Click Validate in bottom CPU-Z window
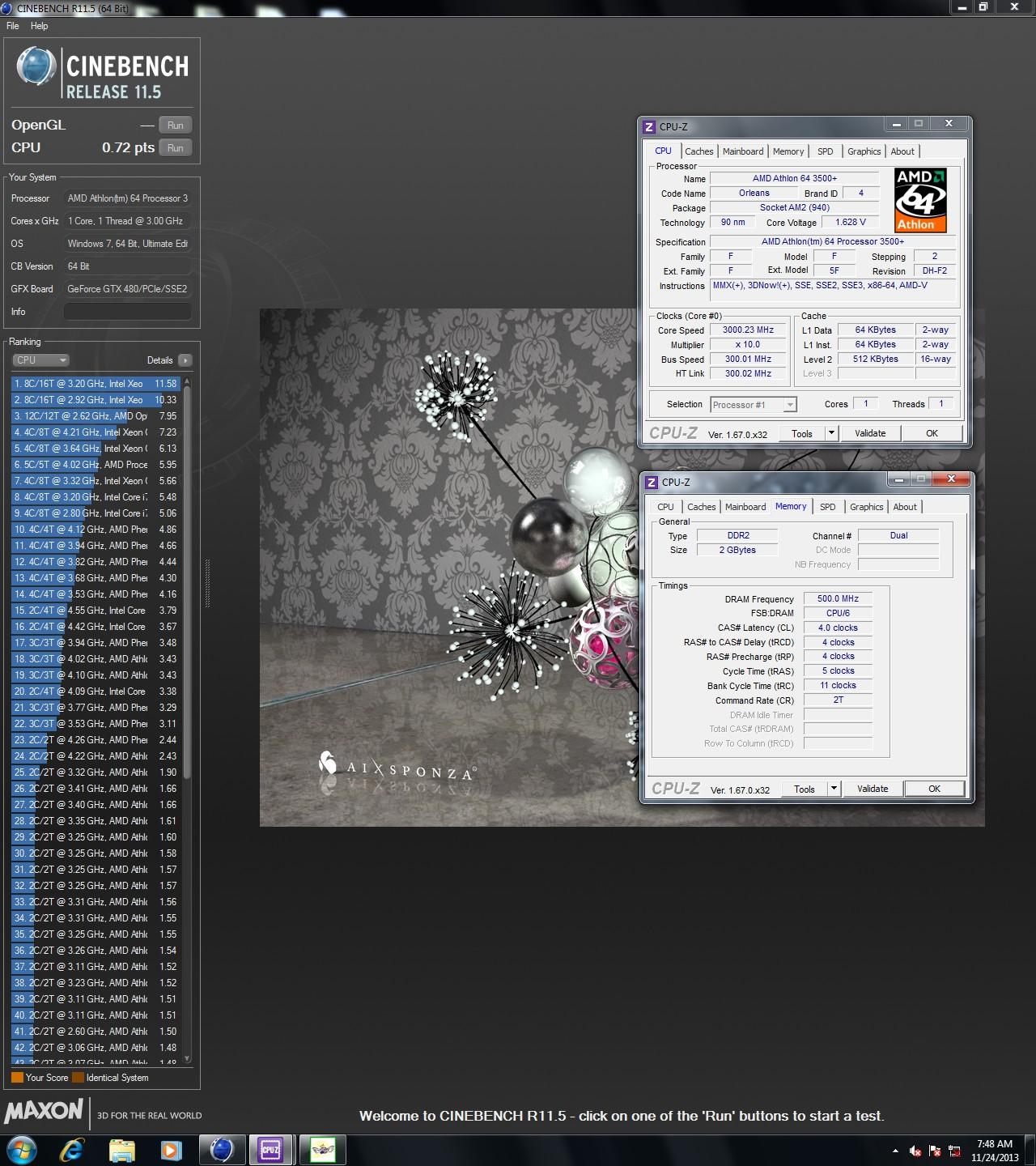The width and height of the screenshot is (1036, 1166). click(x=873, y=789)
